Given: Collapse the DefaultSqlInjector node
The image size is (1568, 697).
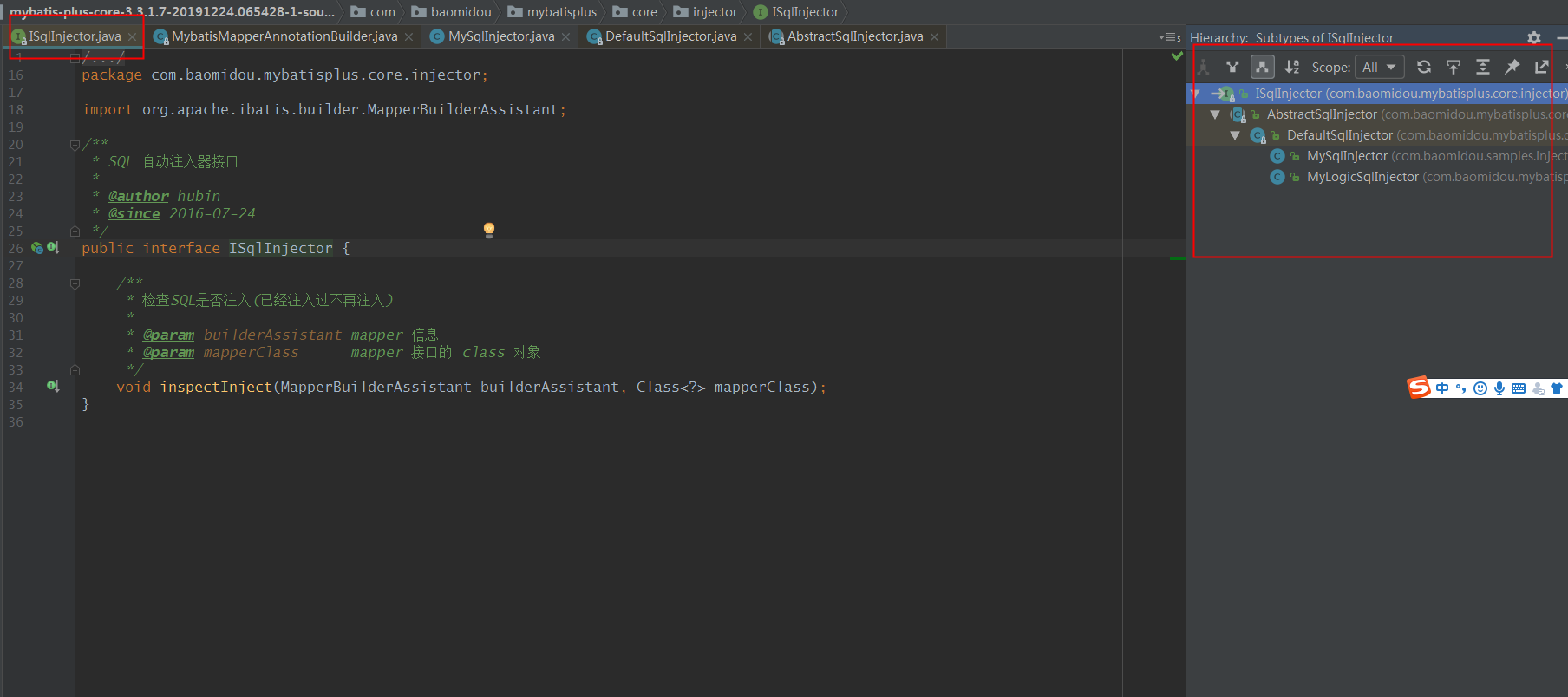Looking at the screenshot, I should click(x=1235, y=135).
